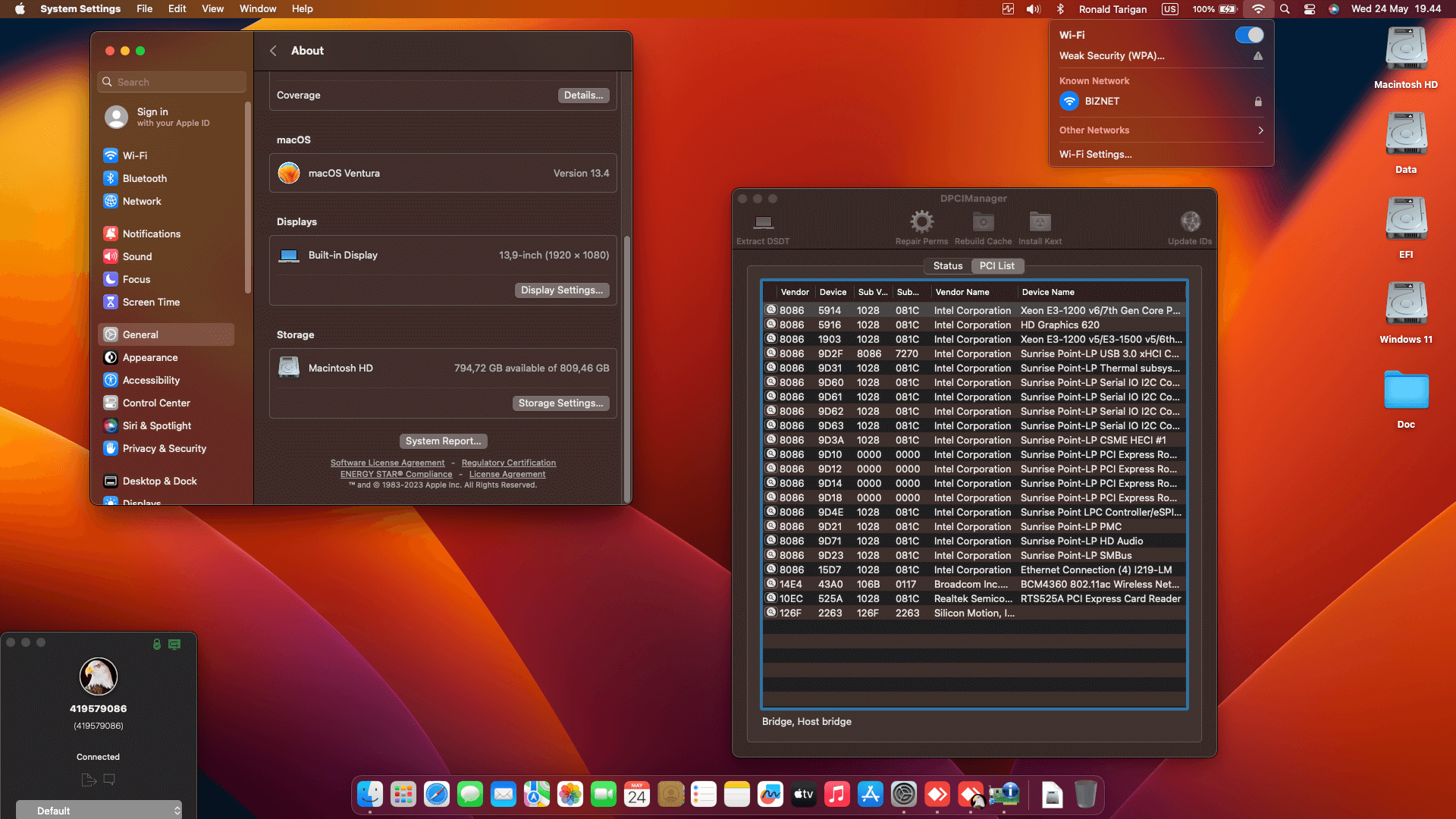
Task: Select BIZNET known network
Action: point(1161,101)
